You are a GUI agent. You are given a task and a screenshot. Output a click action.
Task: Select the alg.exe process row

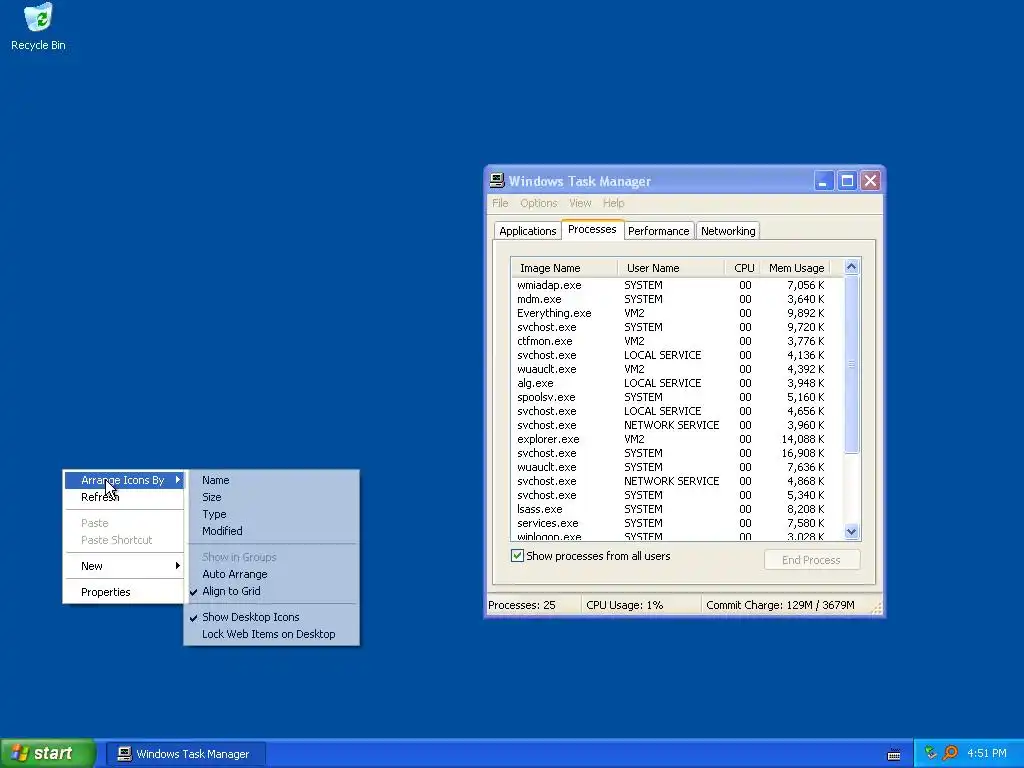click(x=677, y=383)
